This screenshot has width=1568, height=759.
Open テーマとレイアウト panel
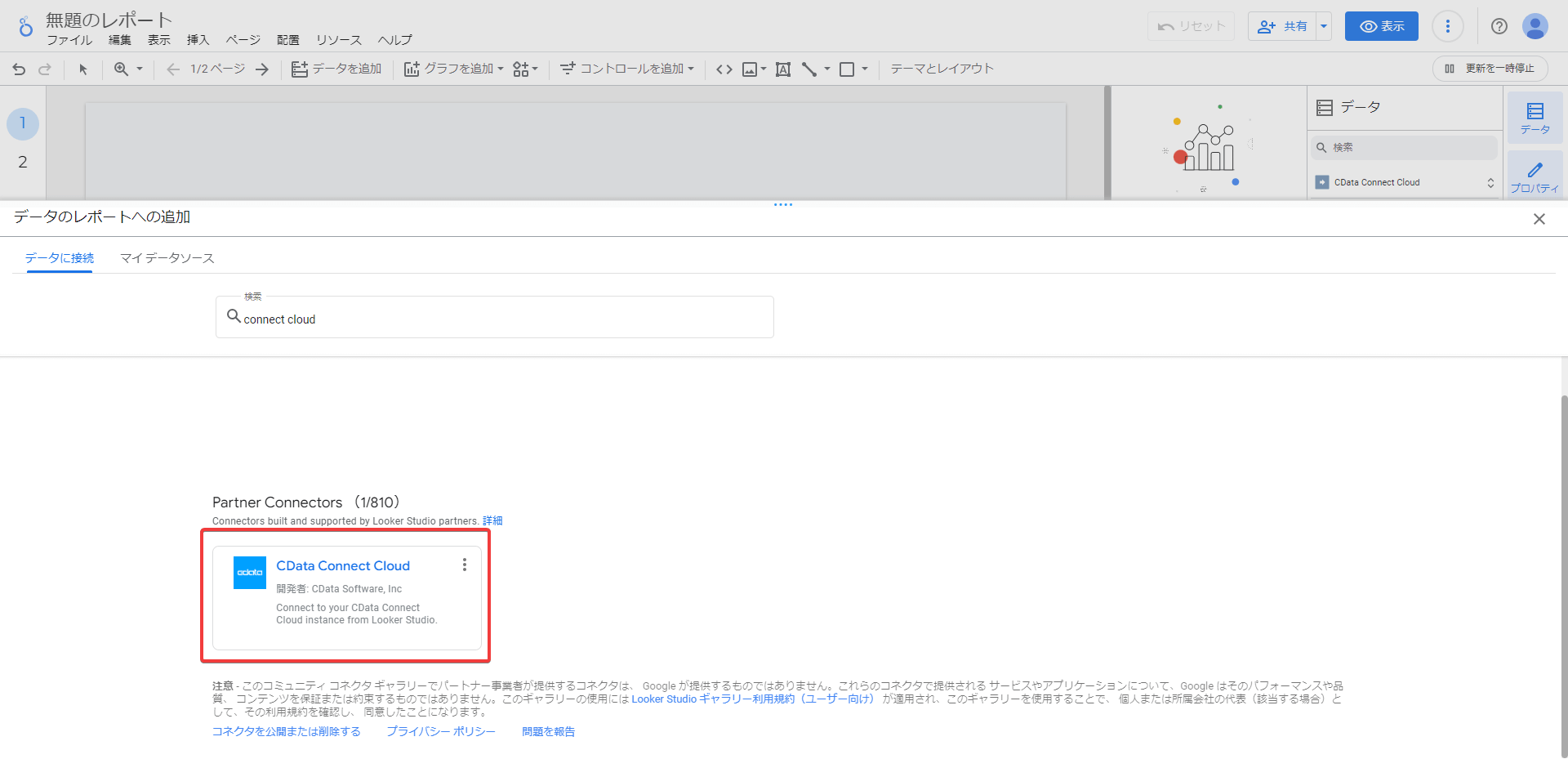click(x=942, y=69)
